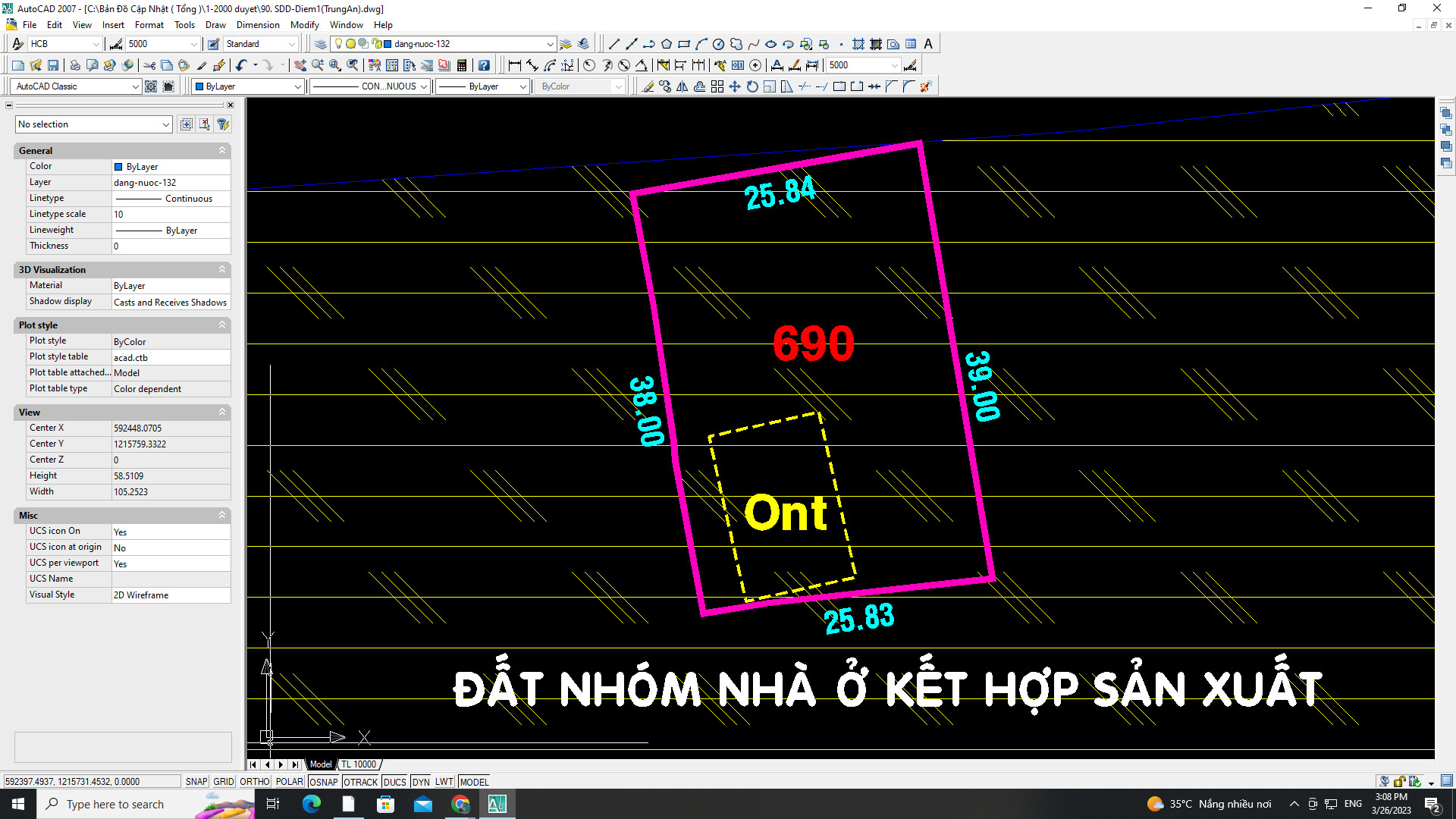Image resolution: width=1456 pixels, height=819 pixels.
Task: Toggle ORTHO mode on status bar
Action: (254, 782)
